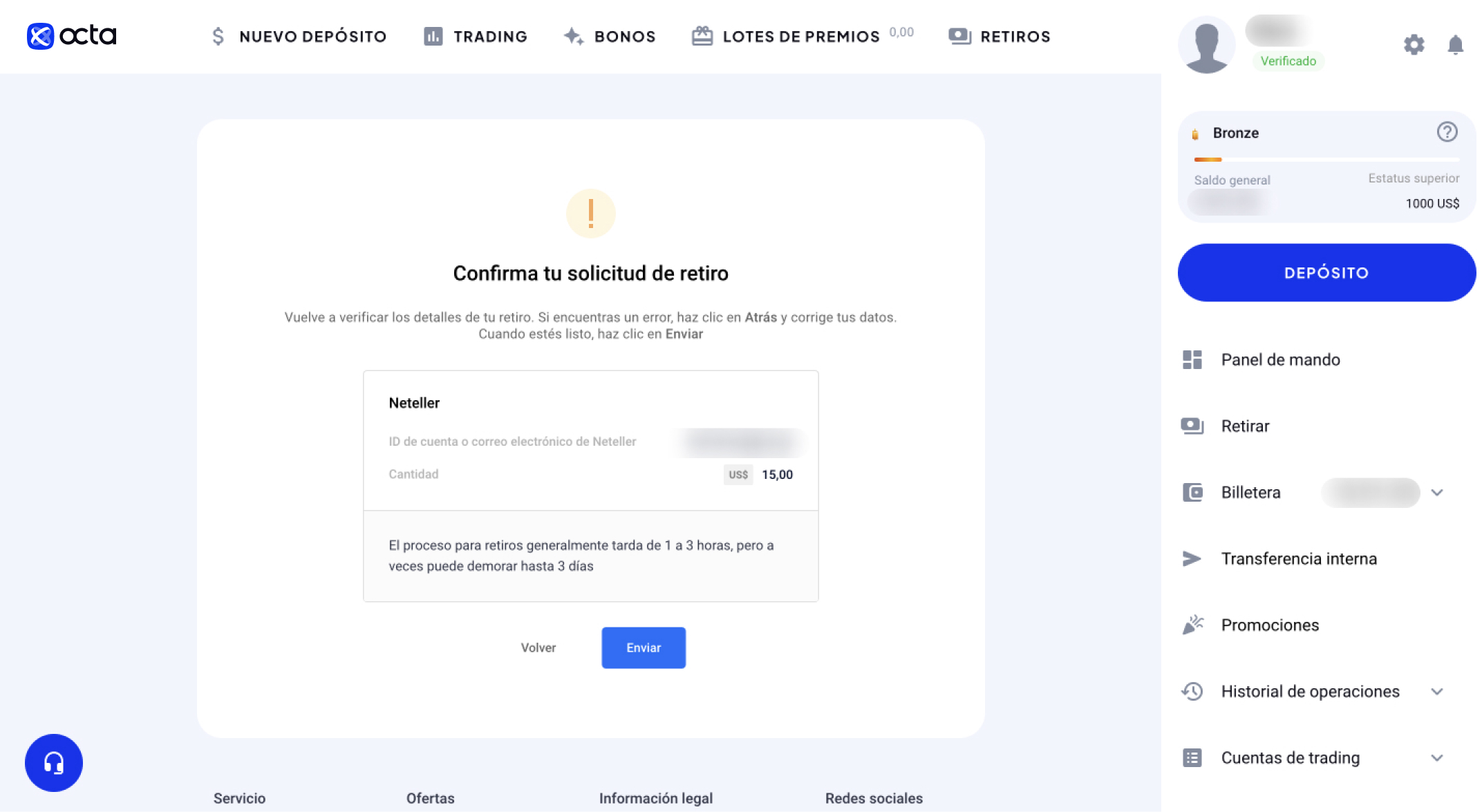
Task: Click the Transferencia interna arrow icon
Action: coord(1192,558)
